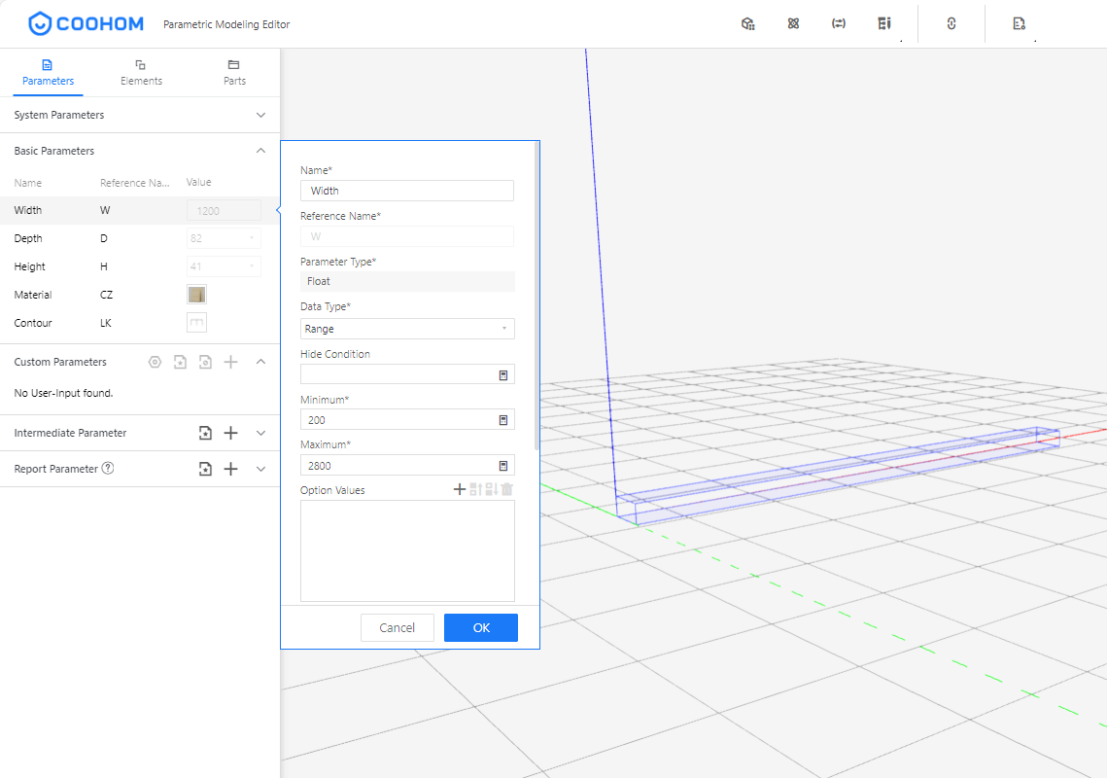
Task: Expand the System Parameters section
Action: tap(261, 115)
